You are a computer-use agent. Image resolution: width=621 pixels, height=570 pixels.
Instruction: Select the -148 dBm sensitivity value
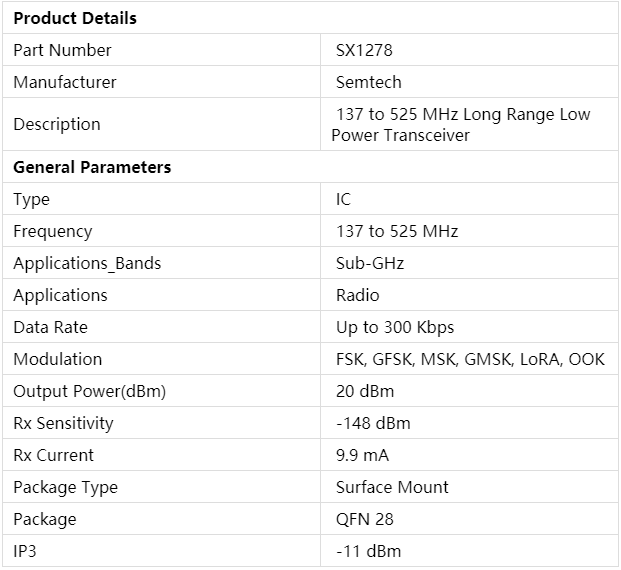373,424
